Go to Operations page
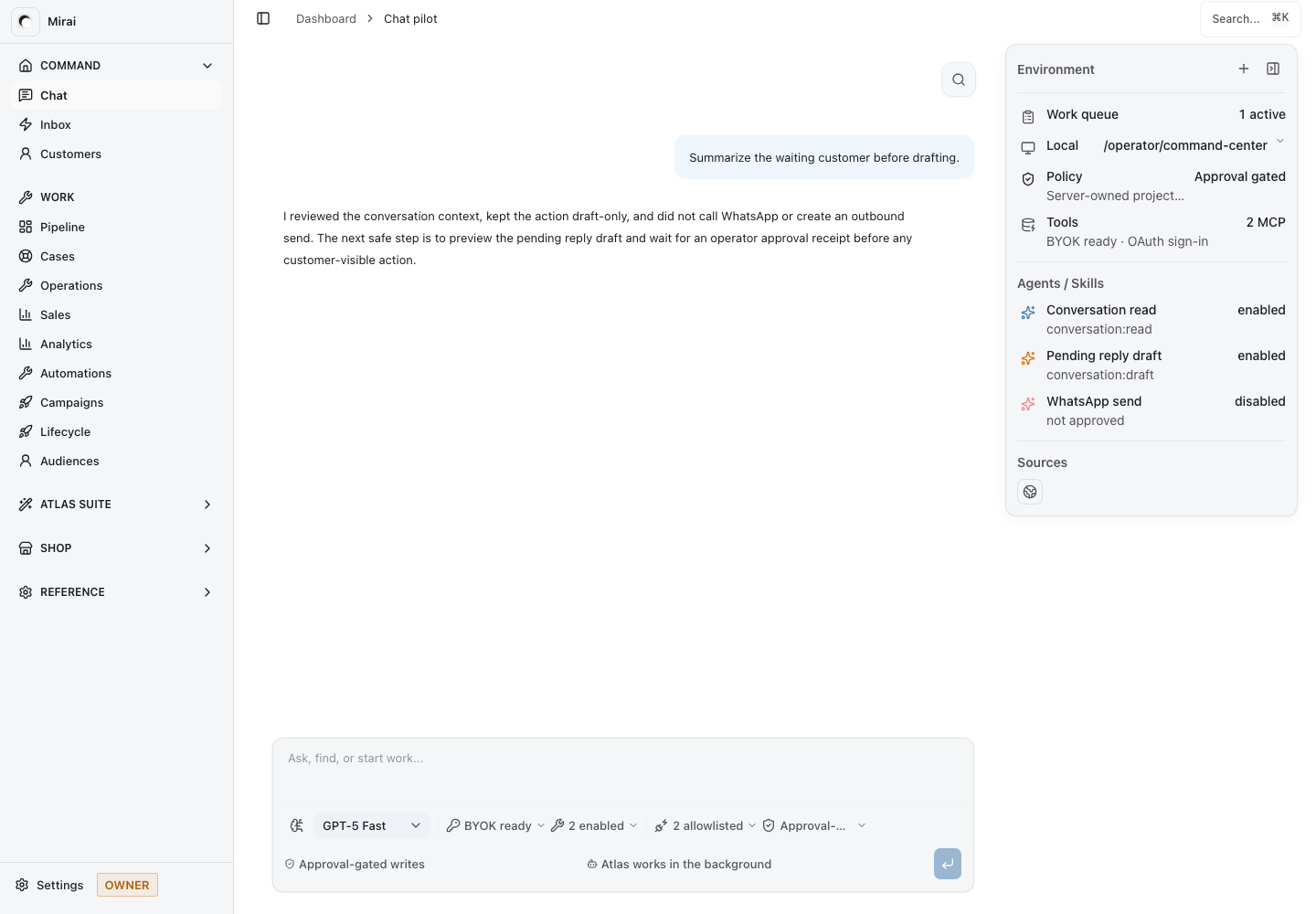 pos(117,285)
